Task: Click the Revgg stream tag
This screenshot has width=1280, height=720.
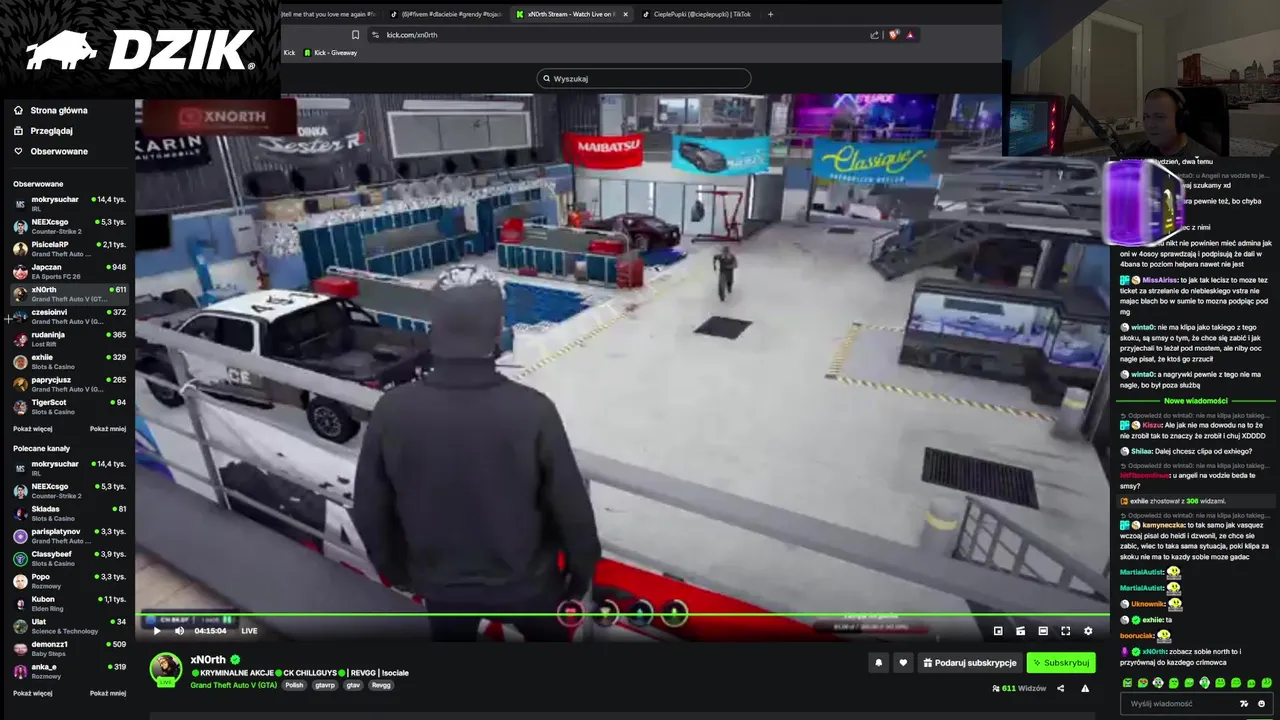Action: point(381,685)
